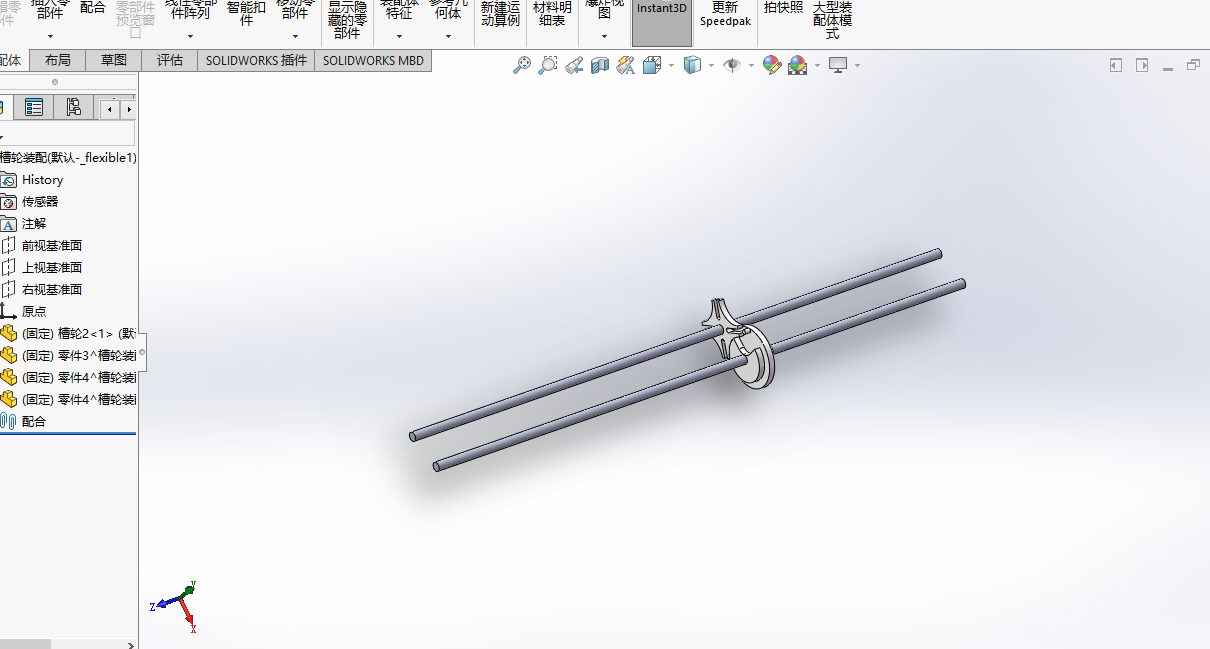Open the View Orientation cube
This screenshot has width=1210, height=649.
tap(652, 66)
